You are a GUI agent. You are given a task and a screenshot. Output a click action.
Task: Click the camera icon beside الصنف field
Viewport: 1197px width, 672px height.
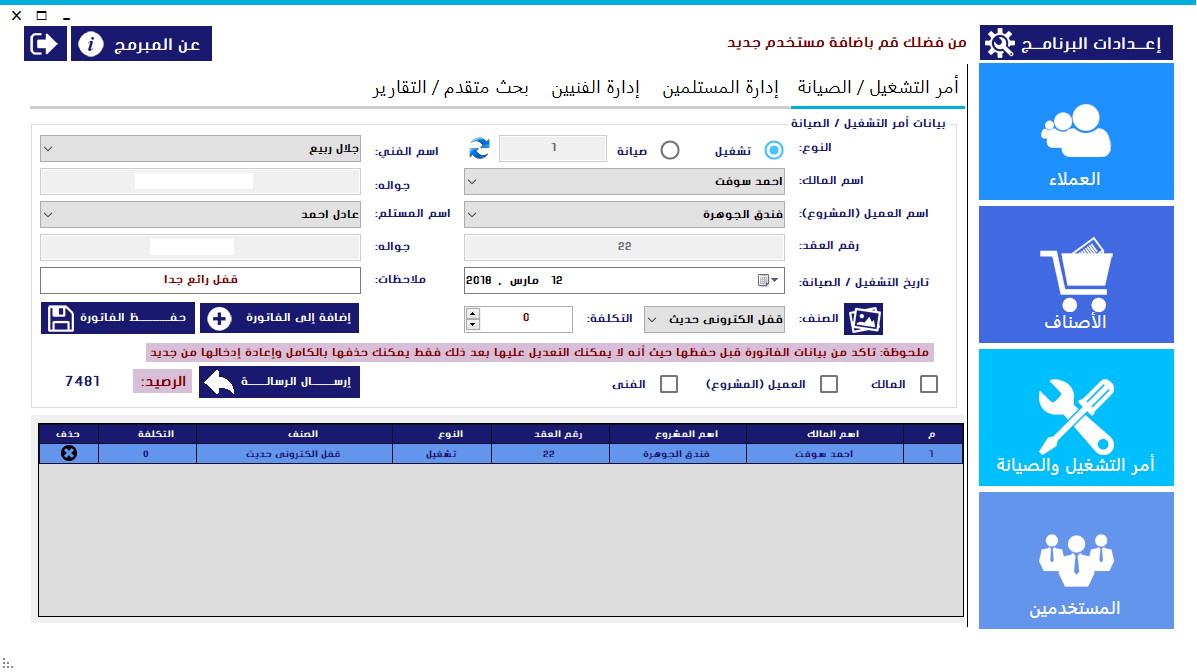(x=864, y=318)
